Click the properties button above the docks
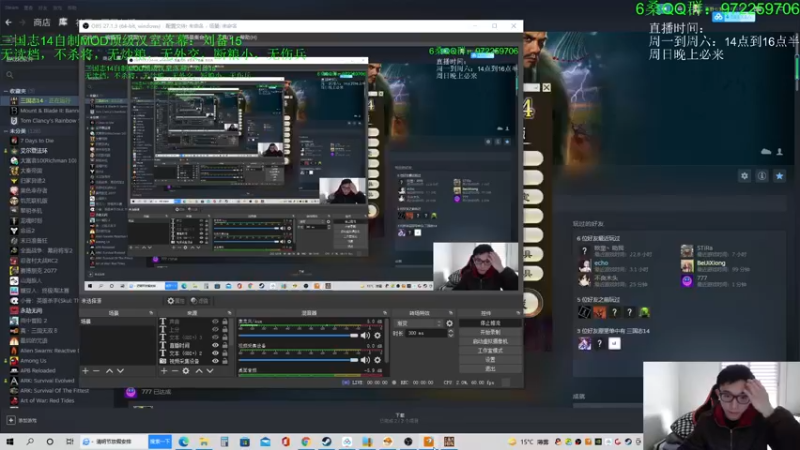This screenshot has height=450, width=800. tap(176, 301)
